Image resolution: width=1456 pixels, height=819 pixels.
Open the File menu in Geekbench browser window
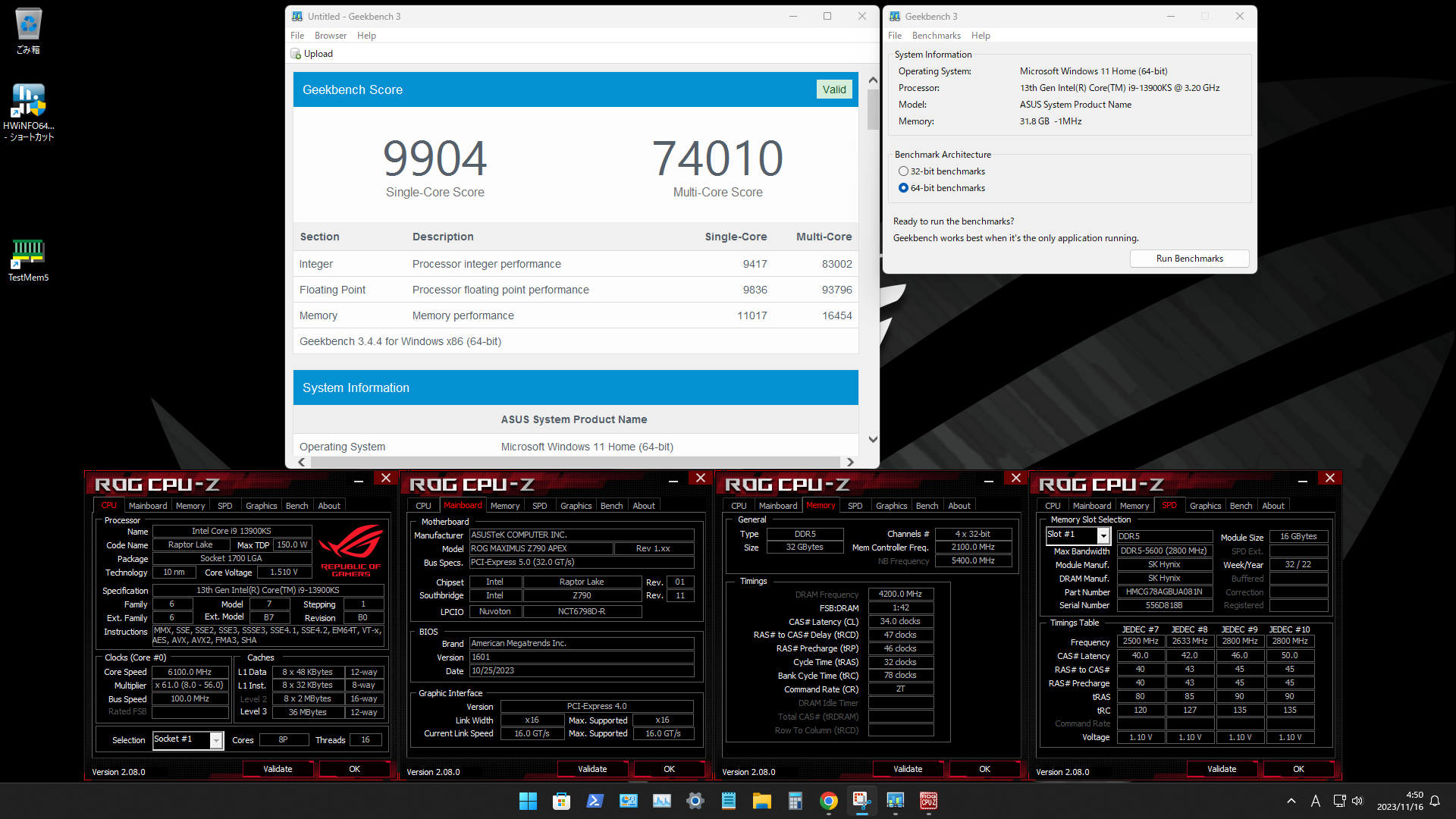click(297, 36)
